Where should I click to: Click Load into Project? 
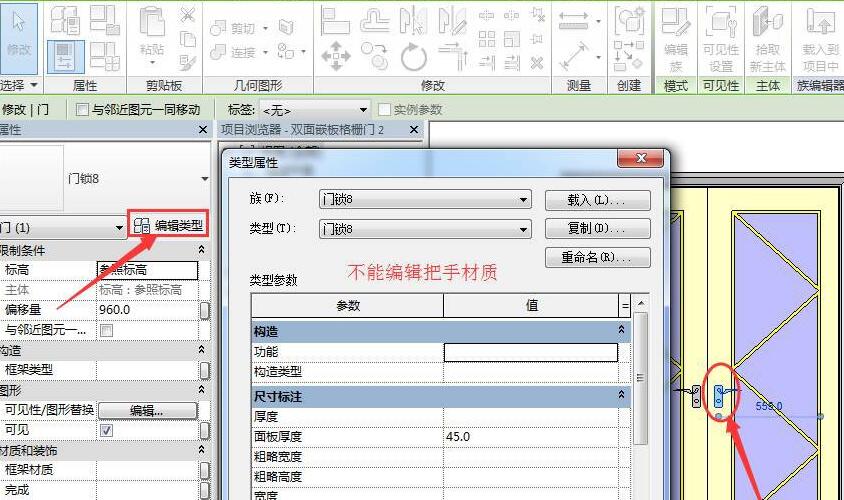click(x=820, y=39)
